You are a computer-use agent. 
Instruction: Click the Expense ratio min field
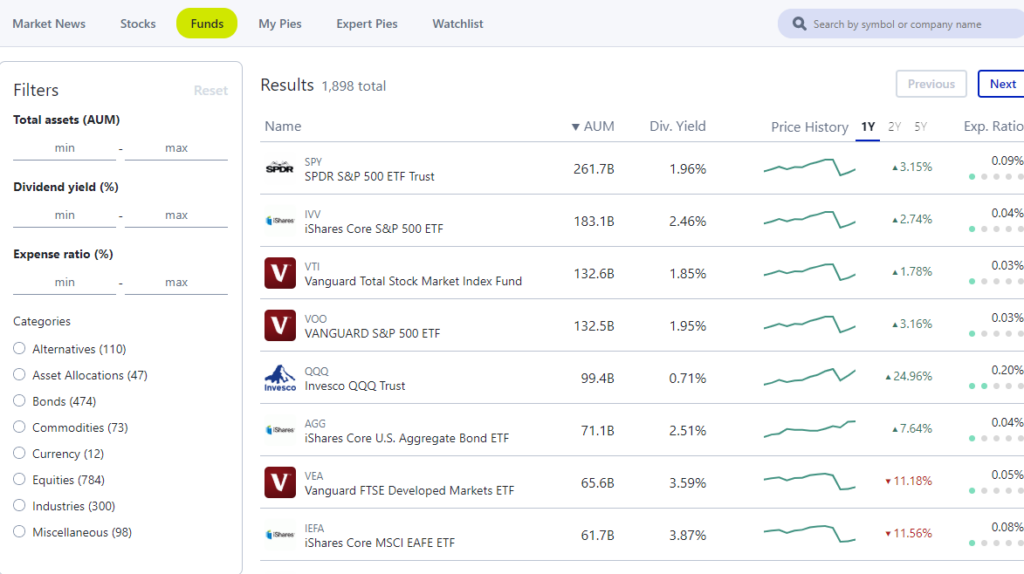click(65, 283)
